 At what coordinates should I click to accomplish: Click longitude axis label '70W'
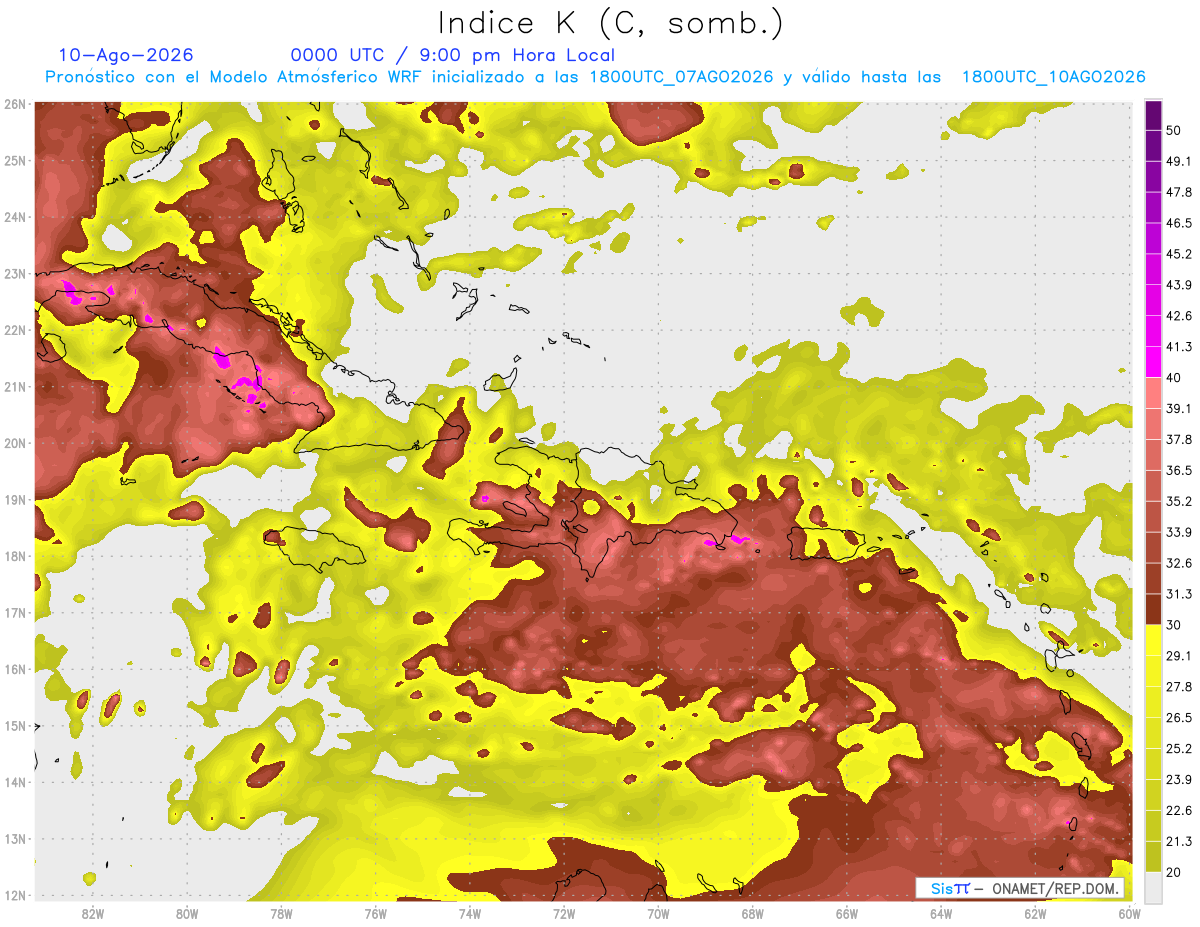click(658, 913)
